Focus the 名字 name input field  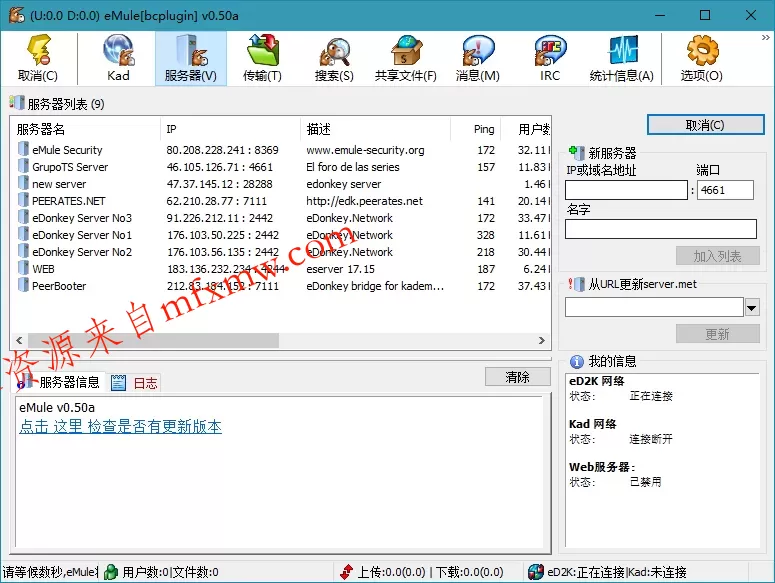[661, 229]
